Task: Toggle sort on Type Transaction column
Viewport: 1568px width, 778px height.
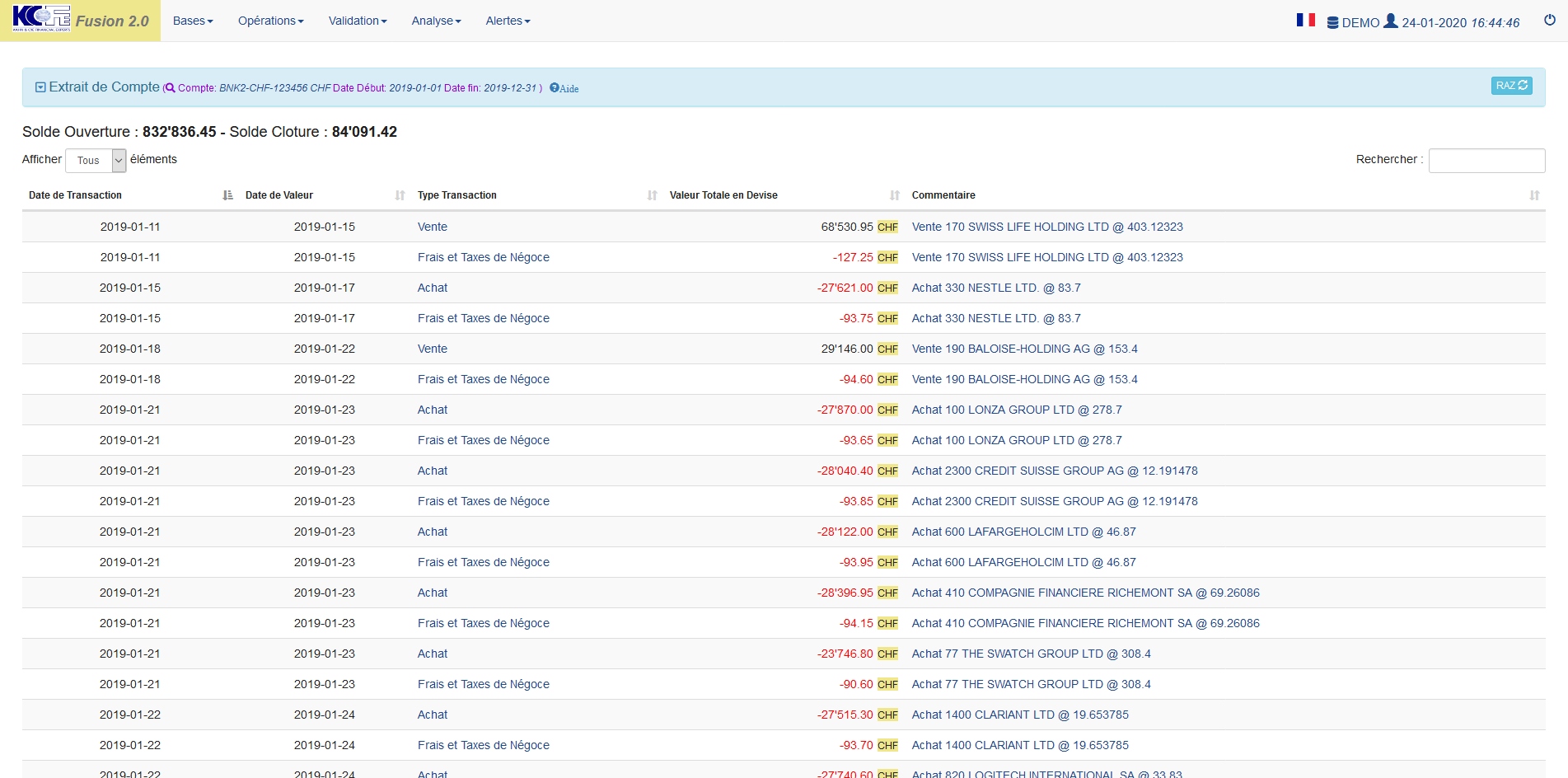Action: pyautogui.click(x=652, y=195)
